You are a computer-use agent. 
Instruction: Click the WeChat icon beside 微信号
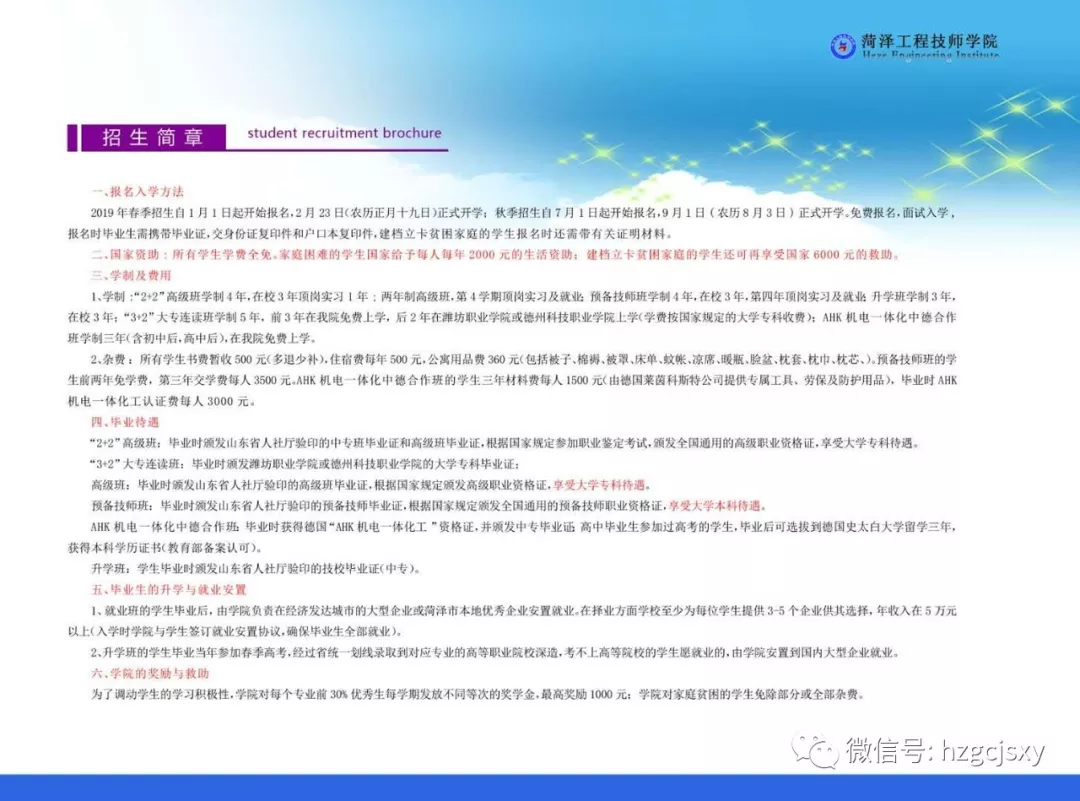[816, 750]
